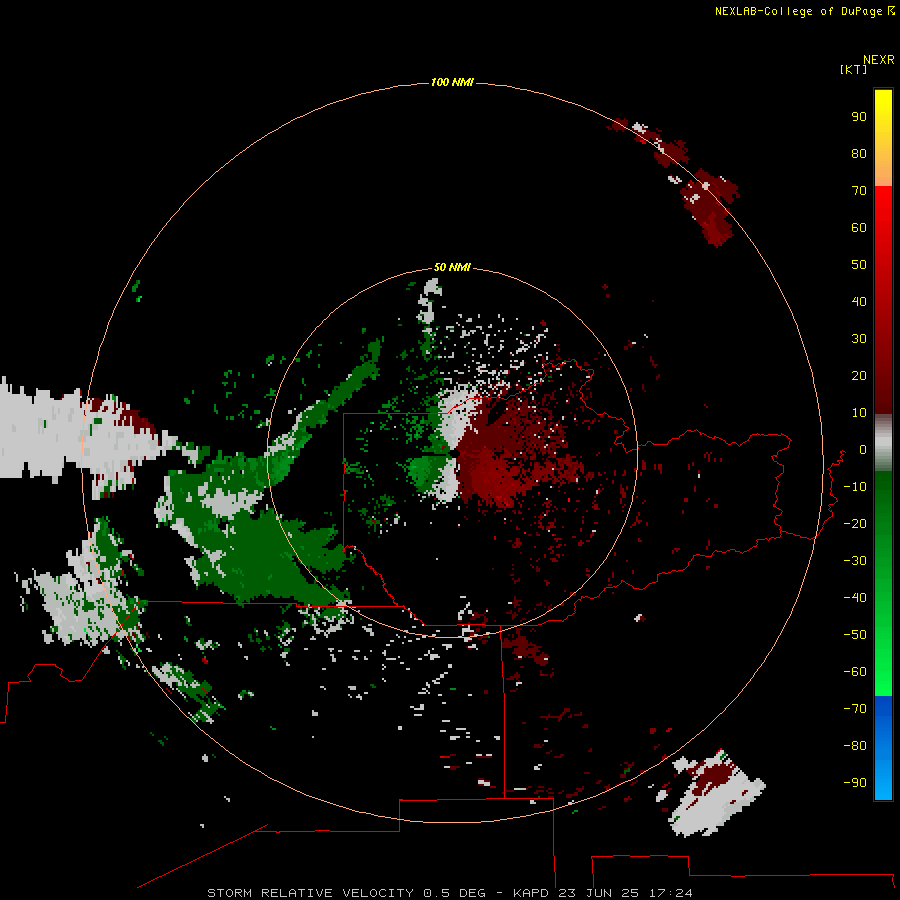
Task: Click the -50 knot scale label
Action: tap(855, 635)
